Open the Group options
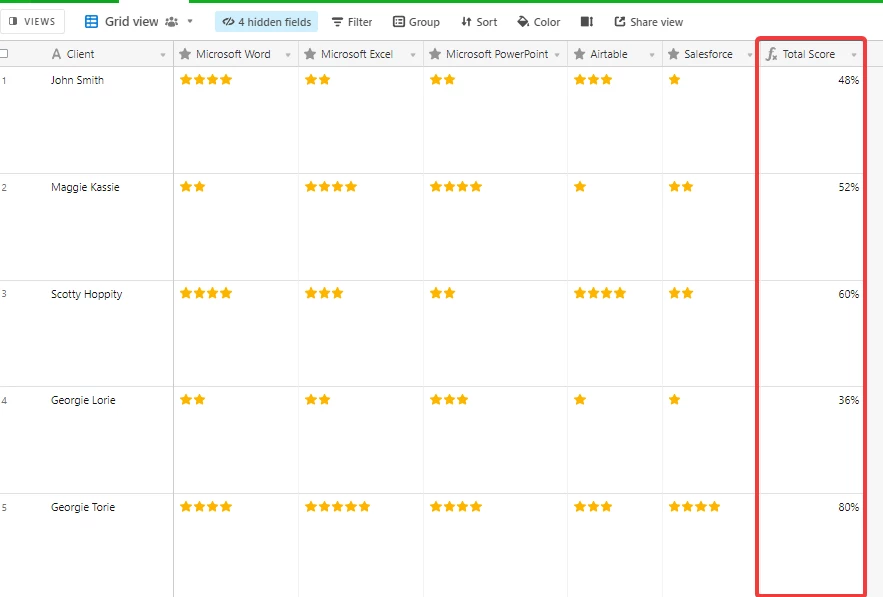 pos(416,22)
